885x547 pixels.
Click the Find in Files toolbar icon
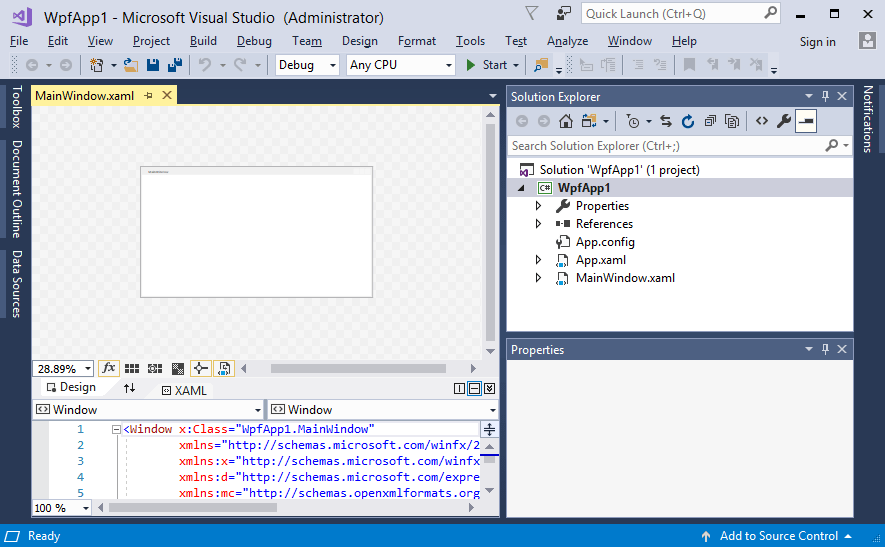pyautogui.click(x=541, y=65)
